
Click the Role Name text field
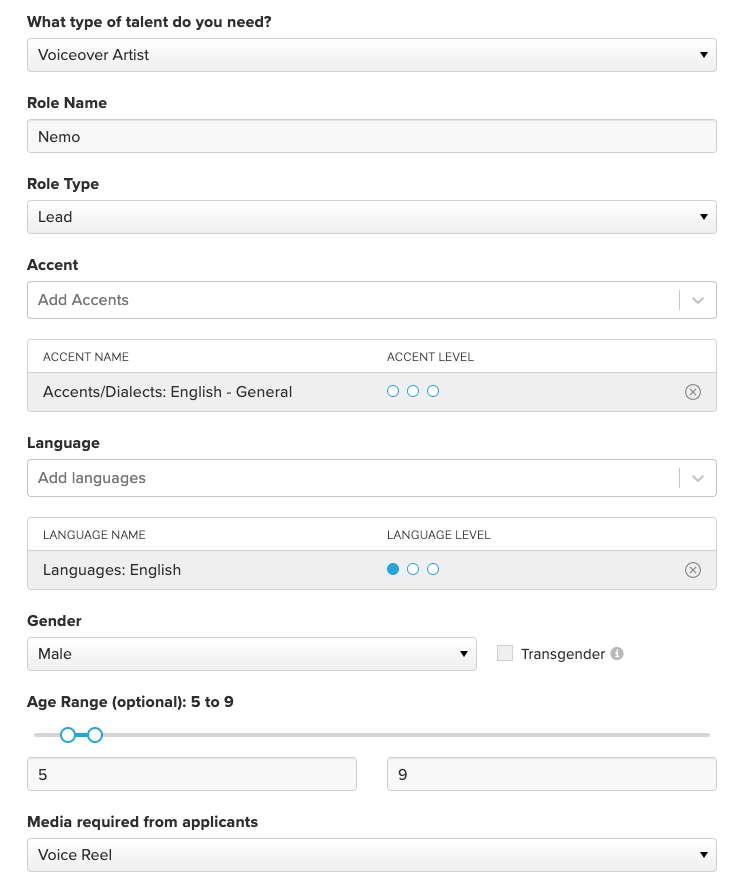[x=371, y=137]
